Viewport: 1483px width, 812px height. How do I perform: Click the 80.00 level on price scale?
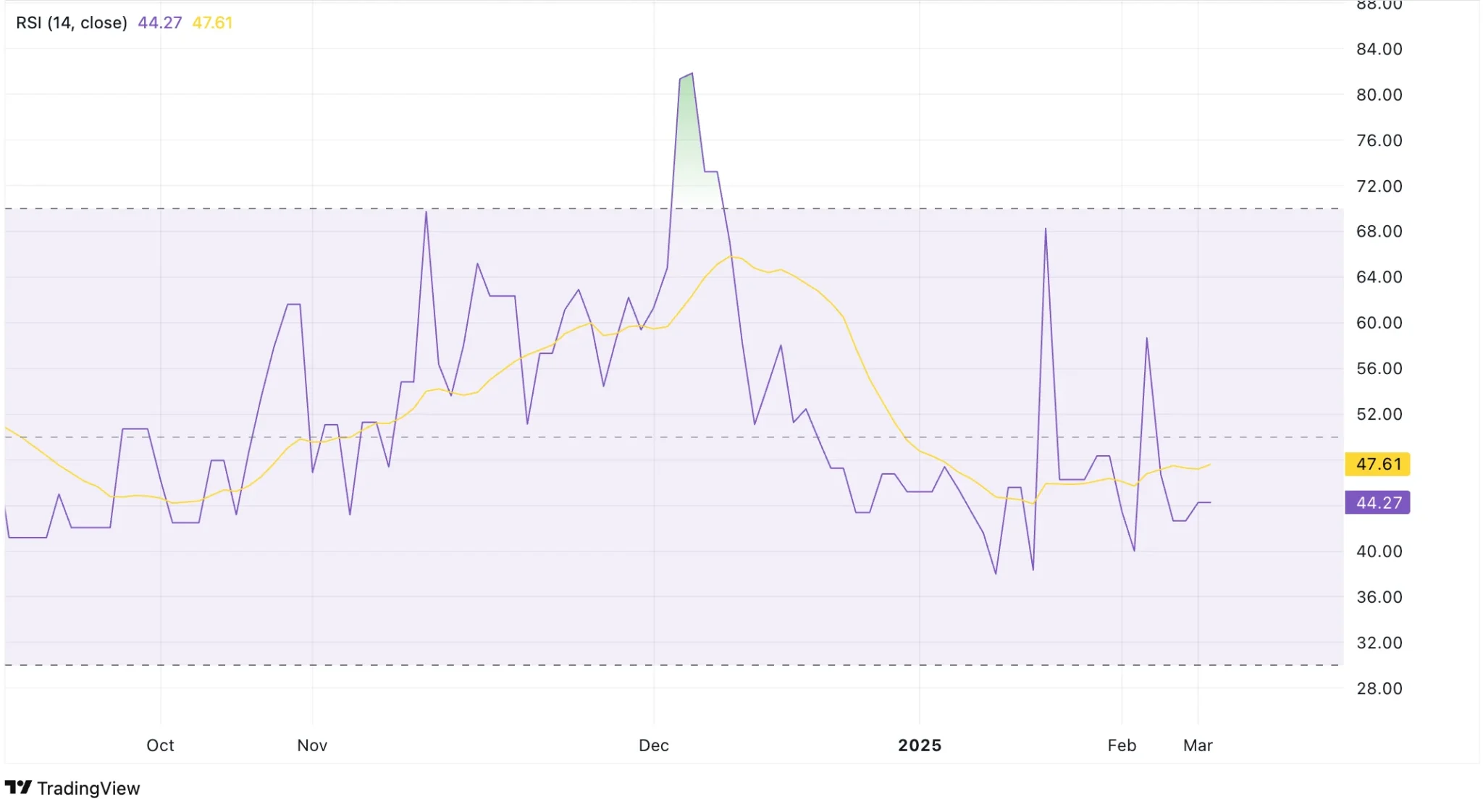(1379, 95)
